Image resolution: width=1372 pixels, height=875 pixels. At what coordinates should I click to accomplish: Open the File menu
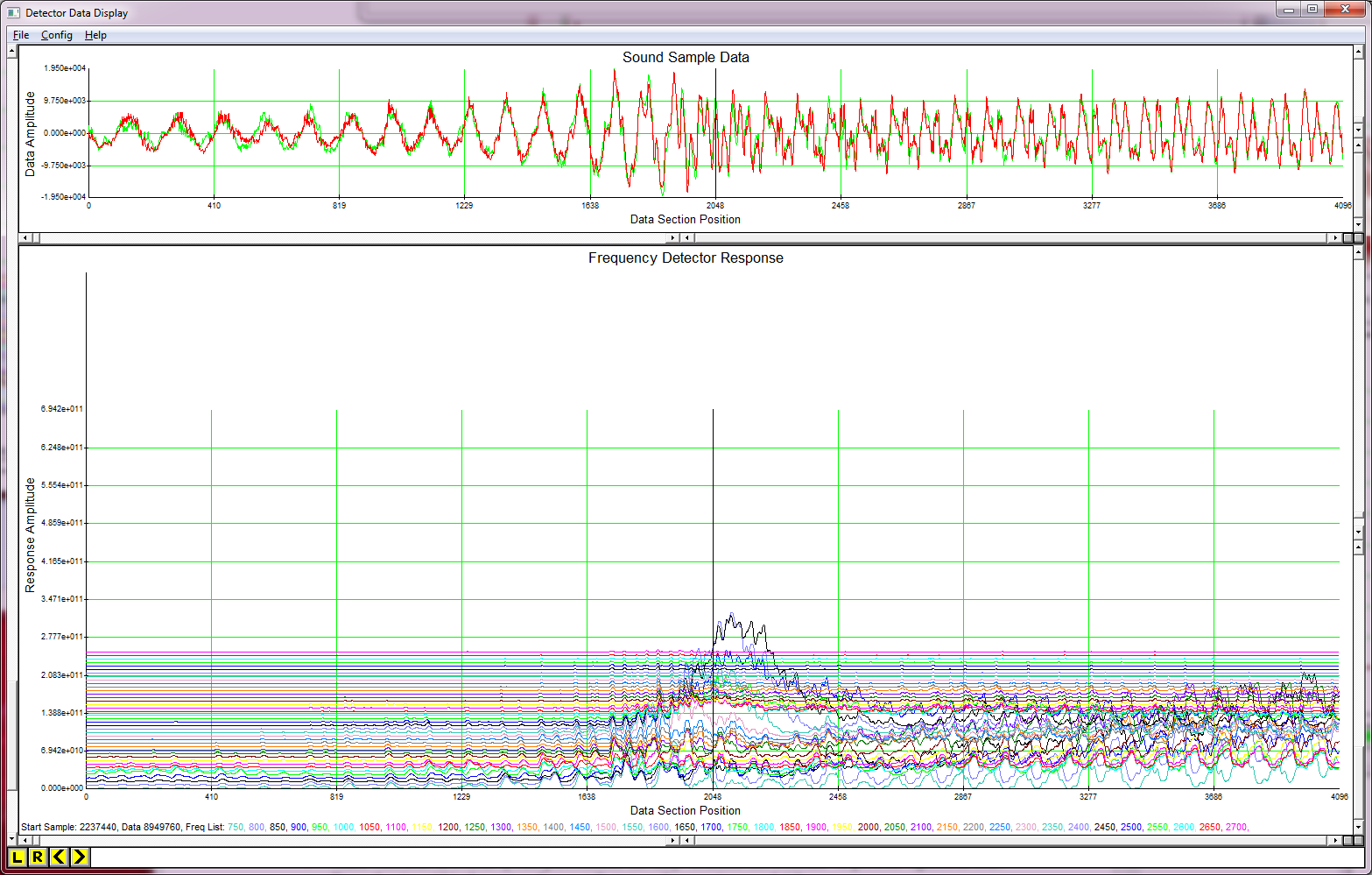click(x=20, y=35)
